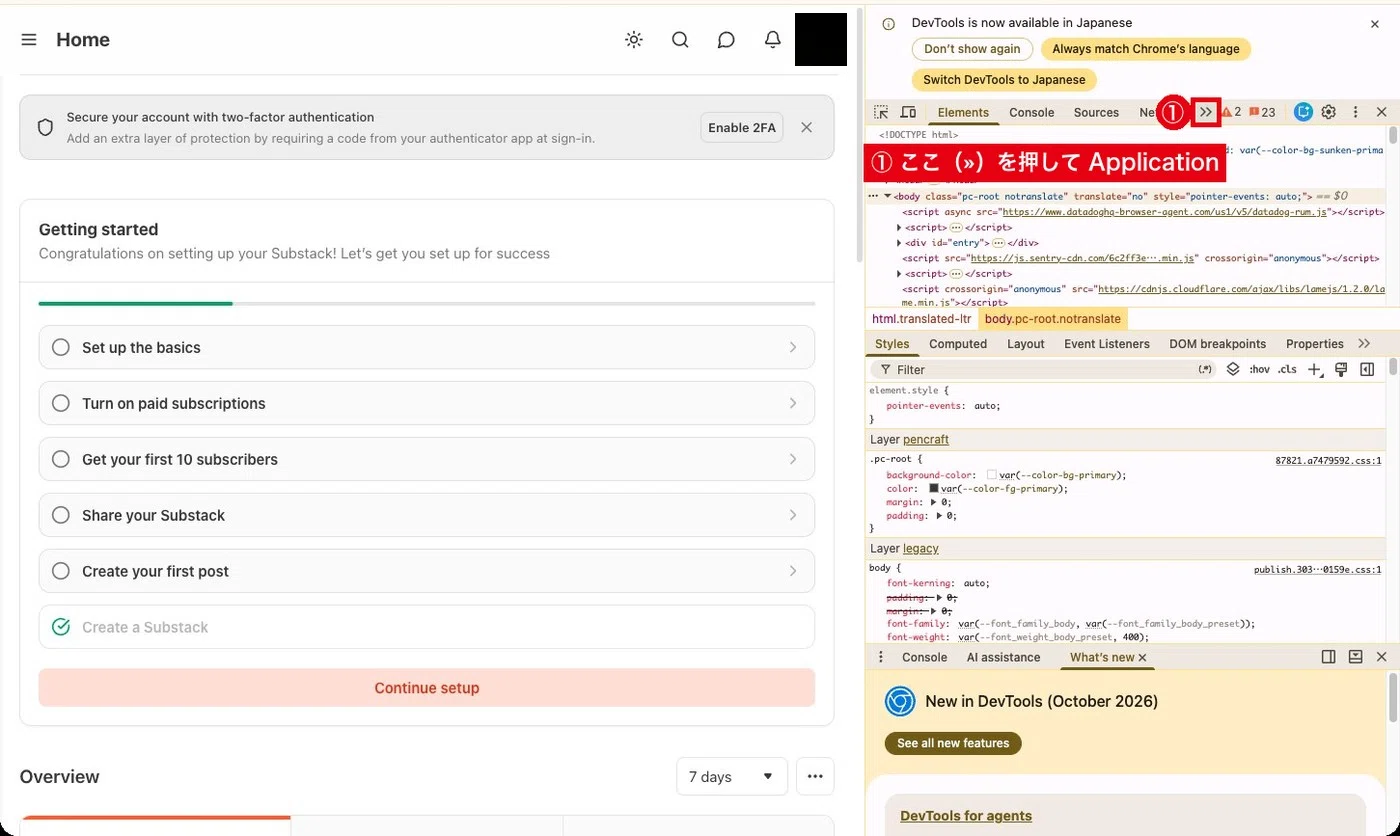Expand Create your first post chevron
The height and width of the screenshot is (836, 1400).
click(793, 571)
